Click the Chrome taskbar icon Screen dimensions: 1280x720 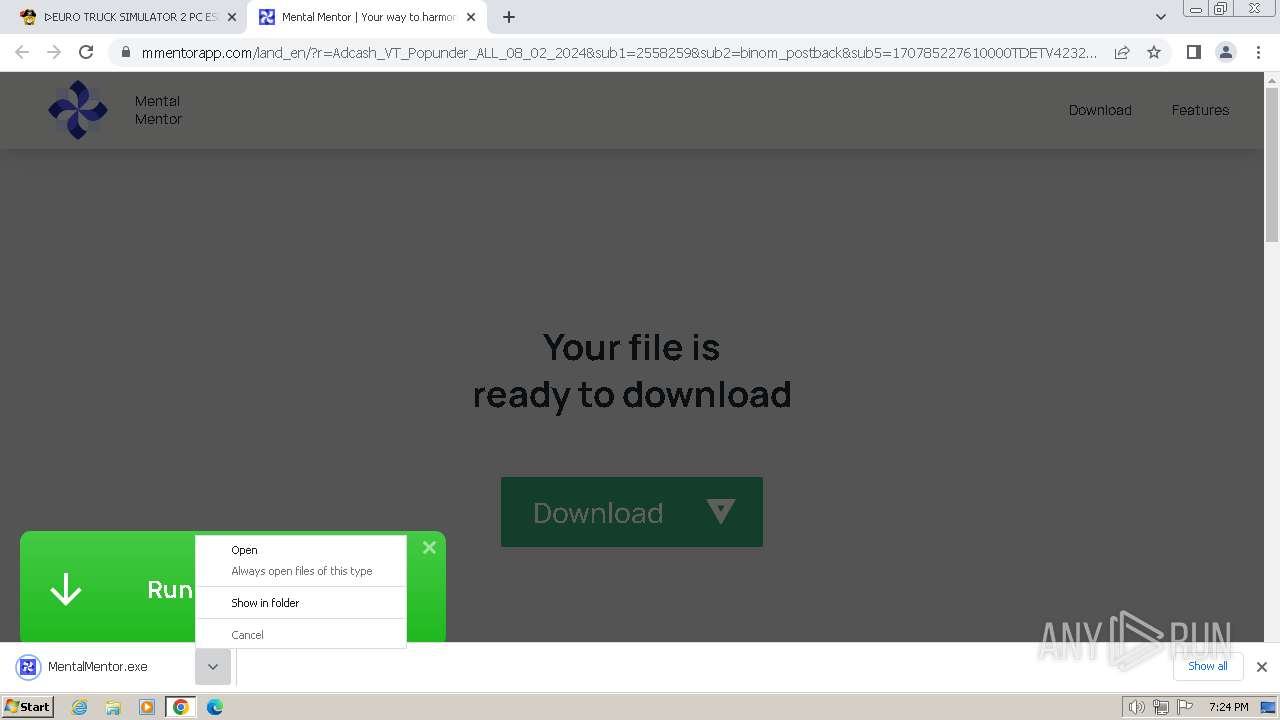tap(181, 707)
